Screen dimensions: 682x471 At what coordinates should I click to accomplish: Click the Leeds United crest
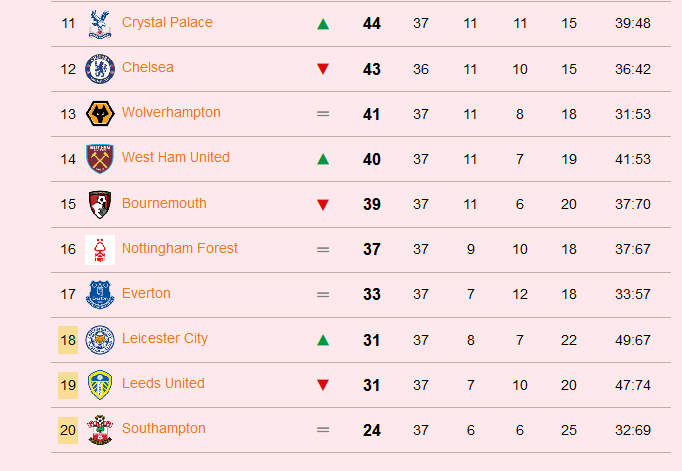[x=100, y=384]
